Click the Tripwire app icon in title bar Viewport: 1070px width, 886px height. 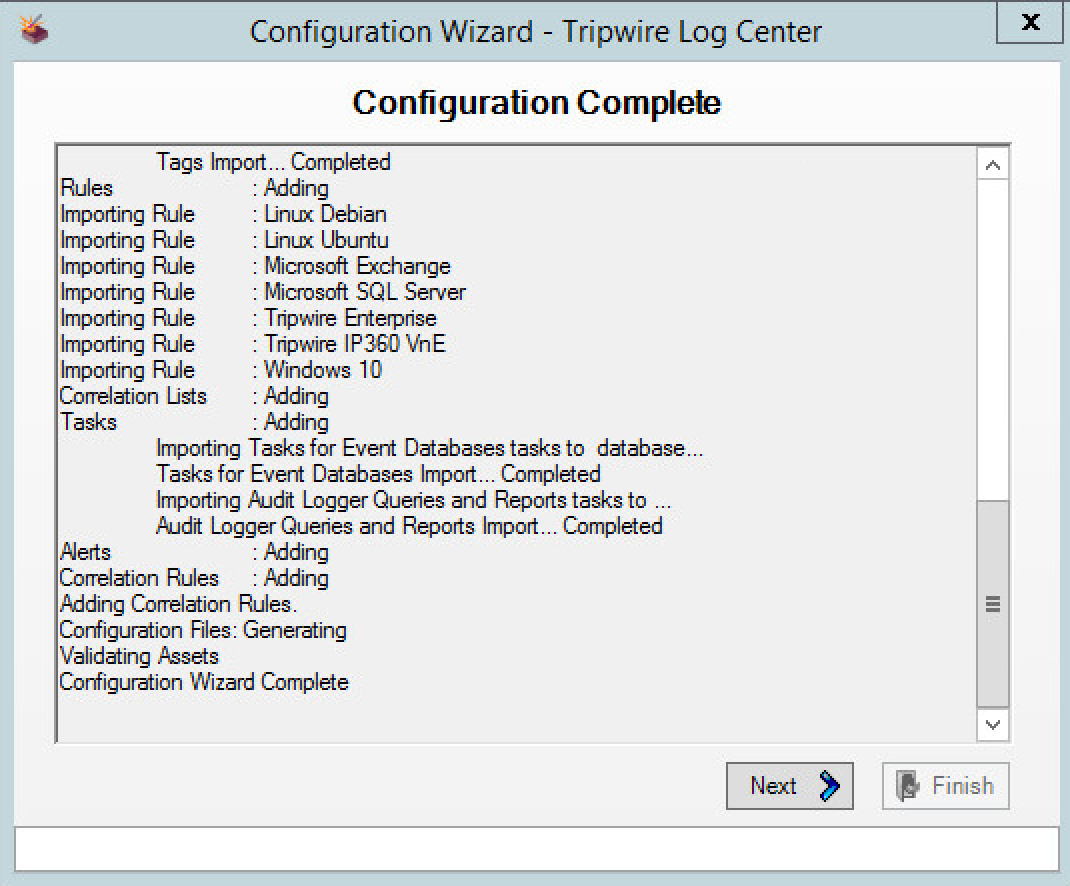coord(34,29)
